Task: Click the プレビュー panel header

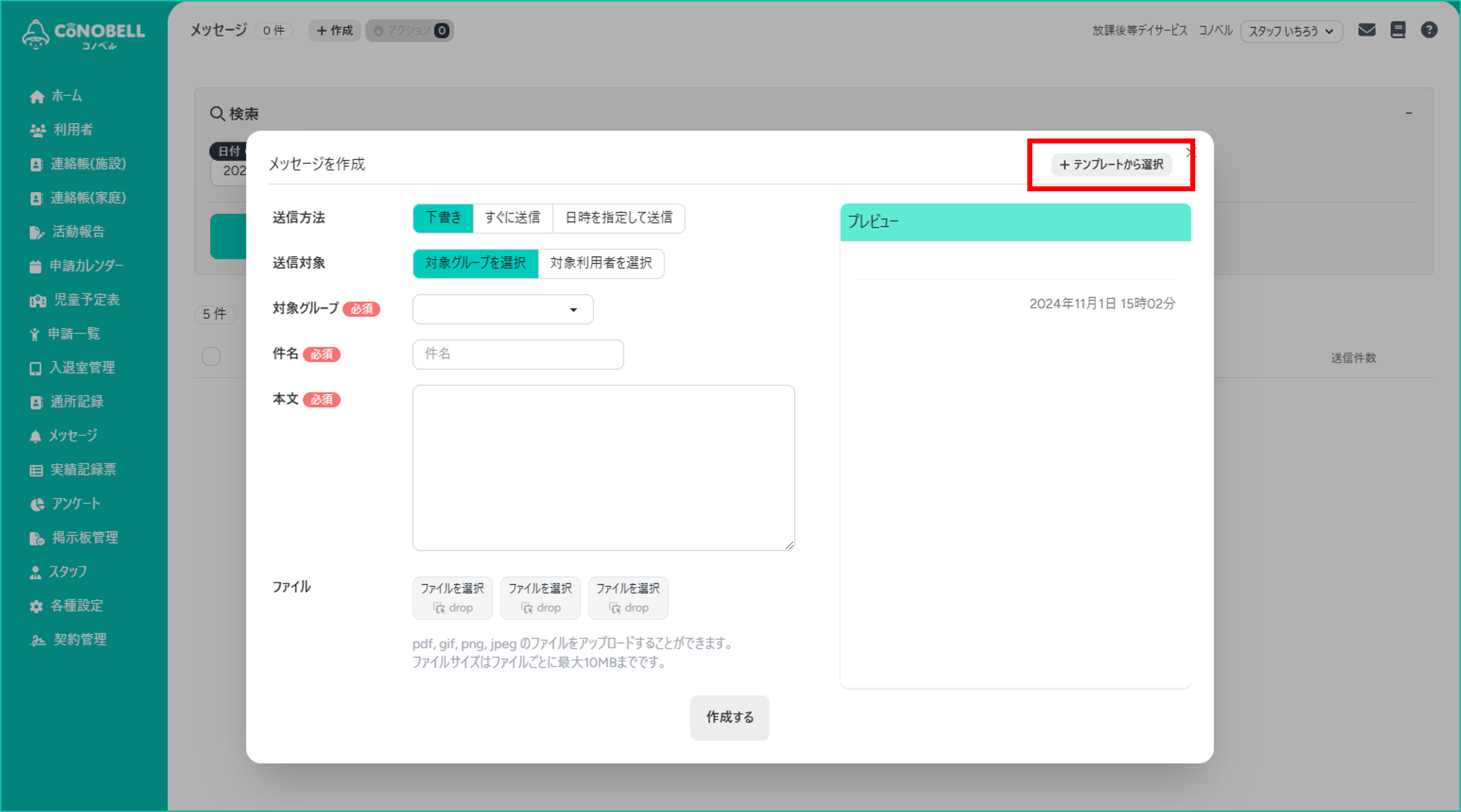Action: click(1015, 222)
